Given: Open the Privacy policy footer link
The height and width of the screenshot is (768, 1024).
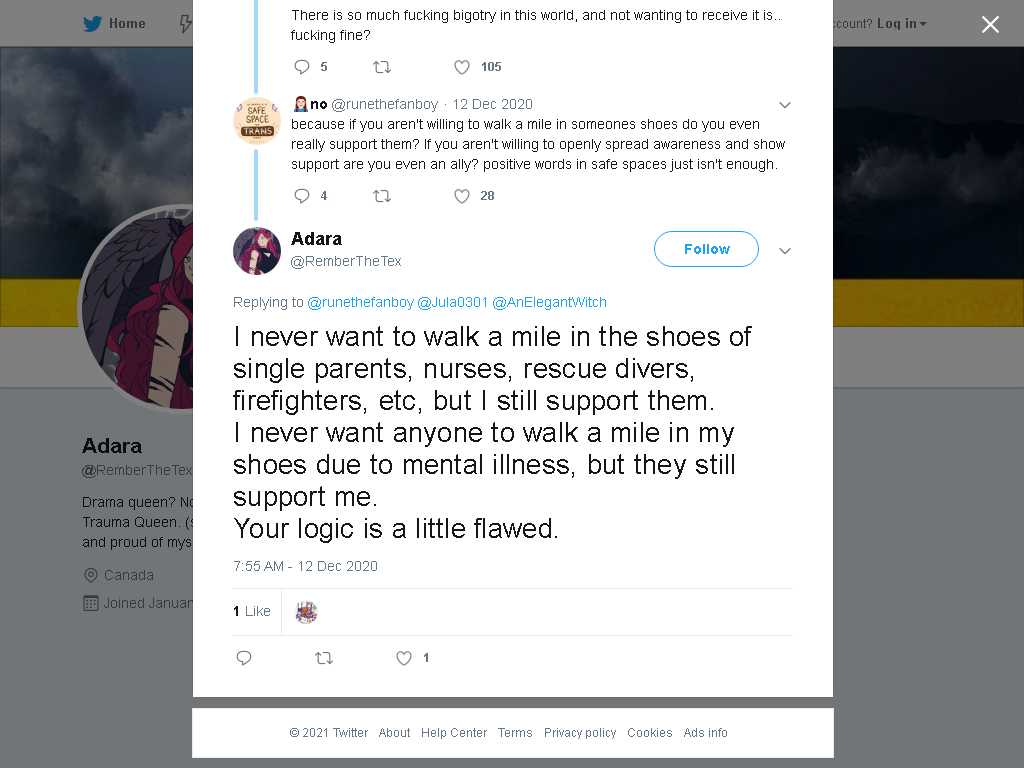Looking at the screenshot, I should click(580, 733).
